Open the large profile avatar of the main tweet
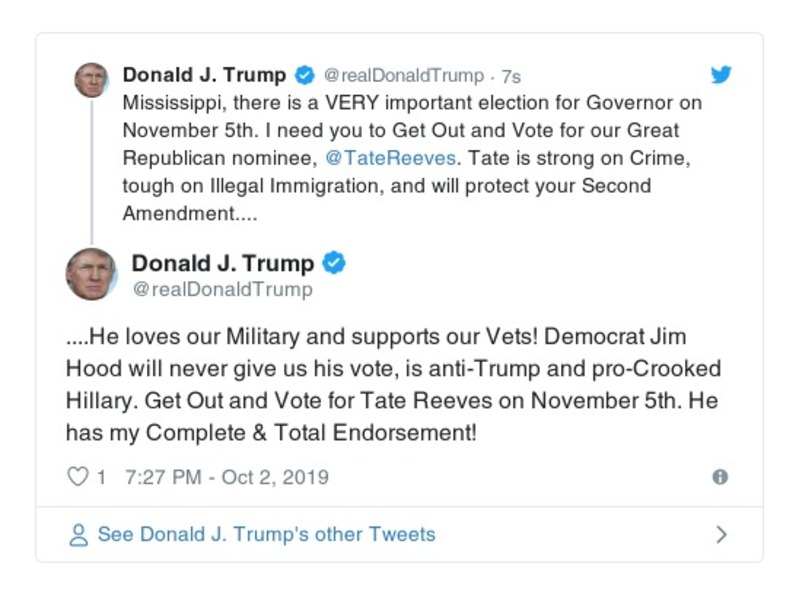Screen dimensions: 799x595 click(91, 273)
